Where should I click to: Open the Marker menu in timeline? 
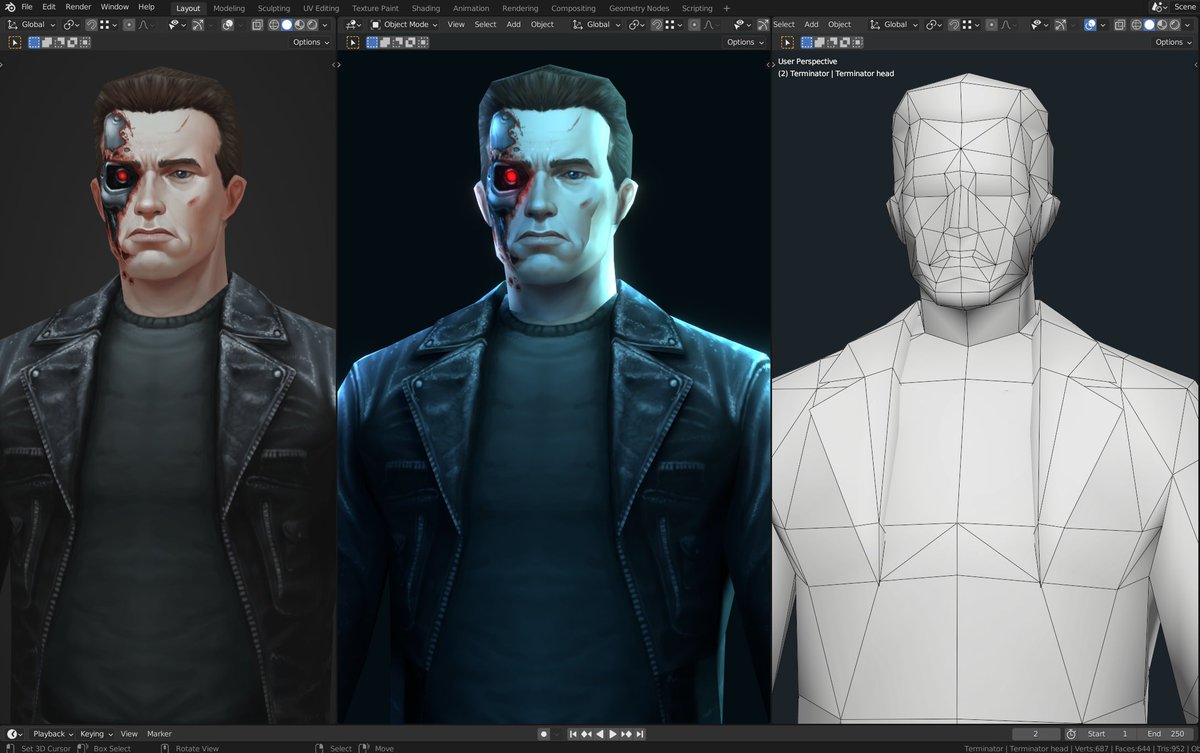(x=160, y=734)
